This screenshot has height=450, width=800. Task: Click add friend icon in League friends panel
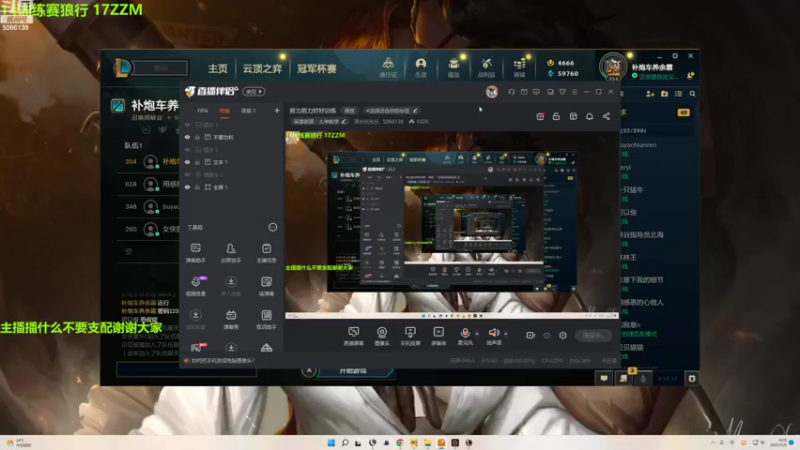(x=650, y=94)
